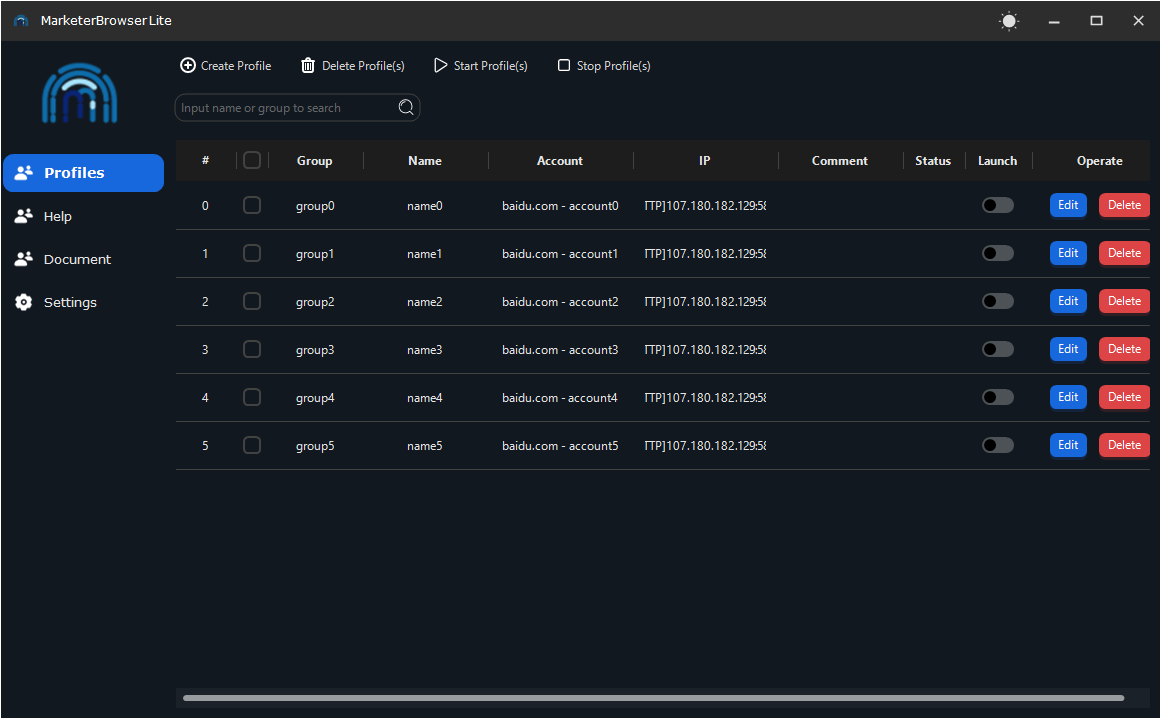Click the Settings gear icon in sidebar
The width and height of the screenshot is (1161, 719).
[24, 302]
